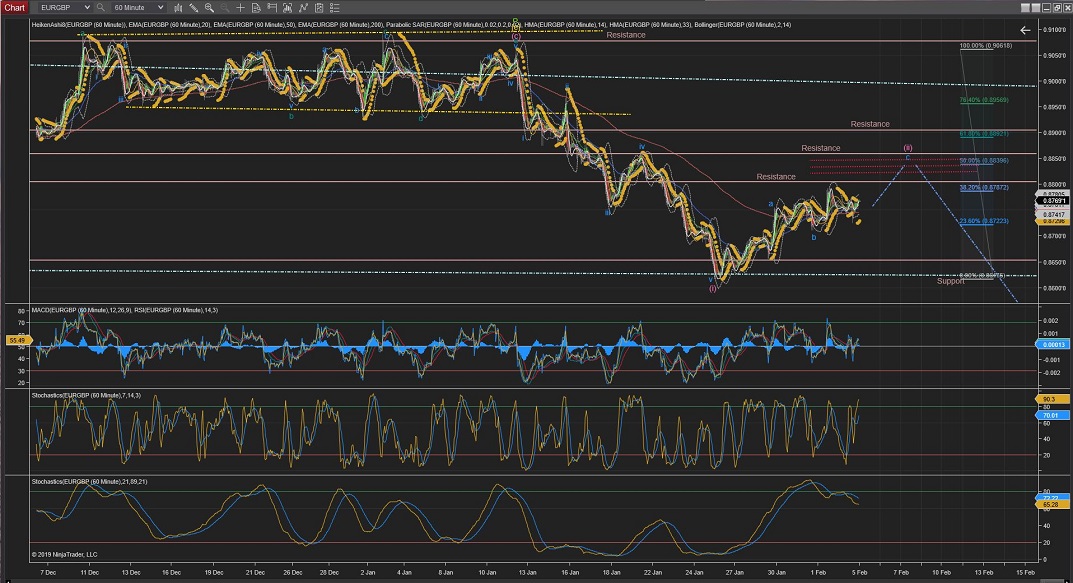This screenshot has height=583, width=1073.
Task: Toggle the data box icon
Action: coord(256,8)
